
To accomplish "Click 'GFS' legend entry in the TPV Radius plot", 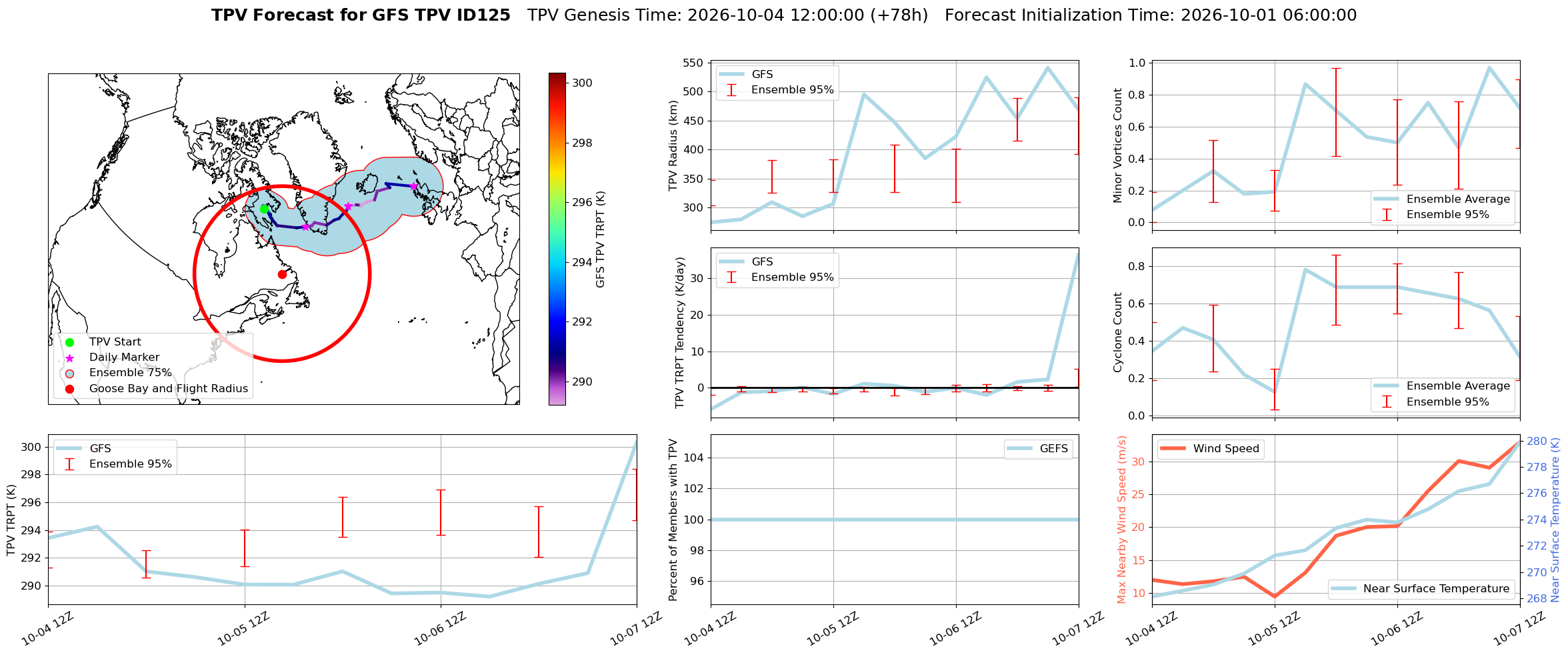I will [x=762, y=74].
